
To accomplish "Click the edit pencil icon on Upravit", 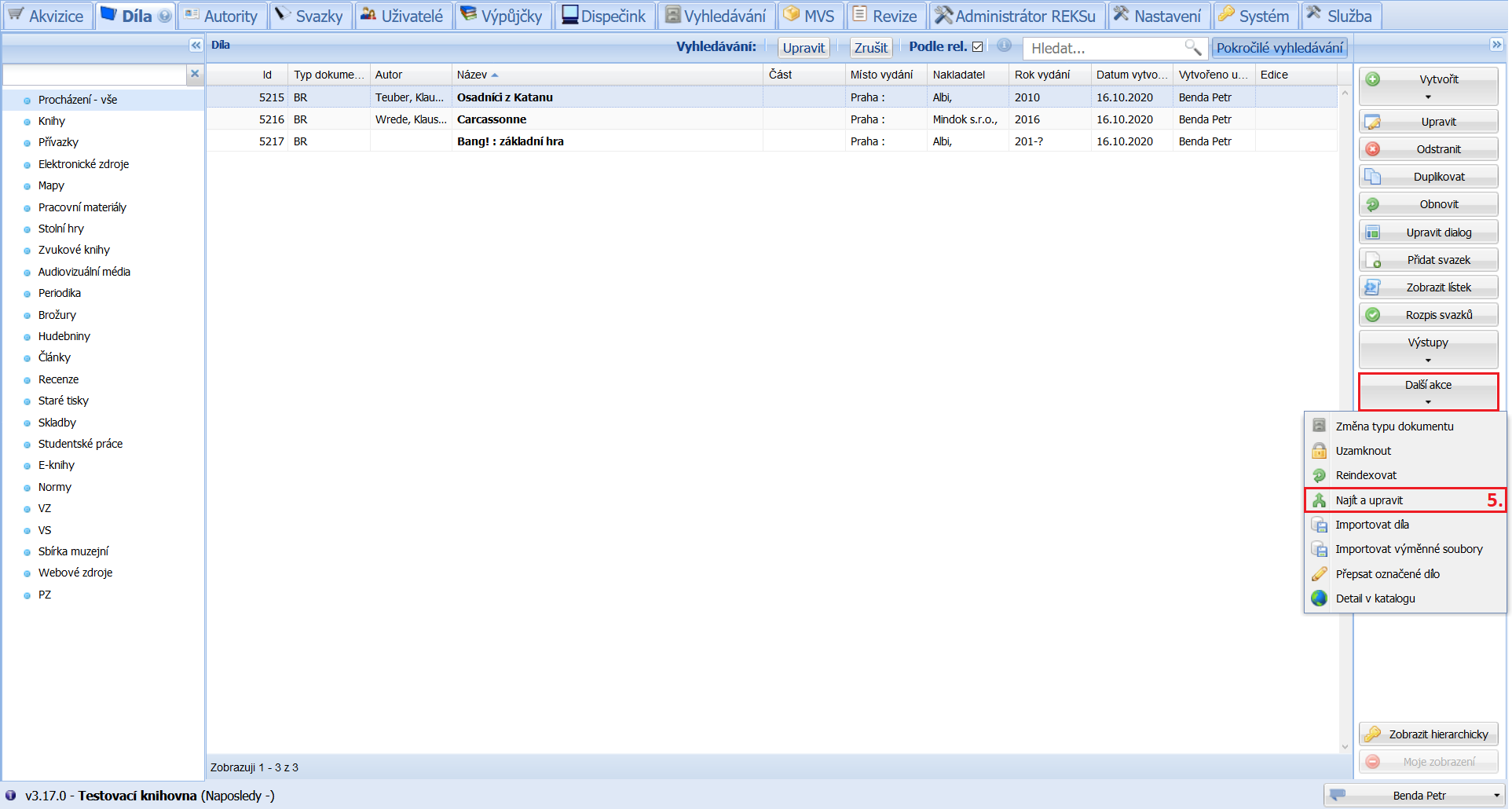I will pyautogui.click(x=1373, y=123).
